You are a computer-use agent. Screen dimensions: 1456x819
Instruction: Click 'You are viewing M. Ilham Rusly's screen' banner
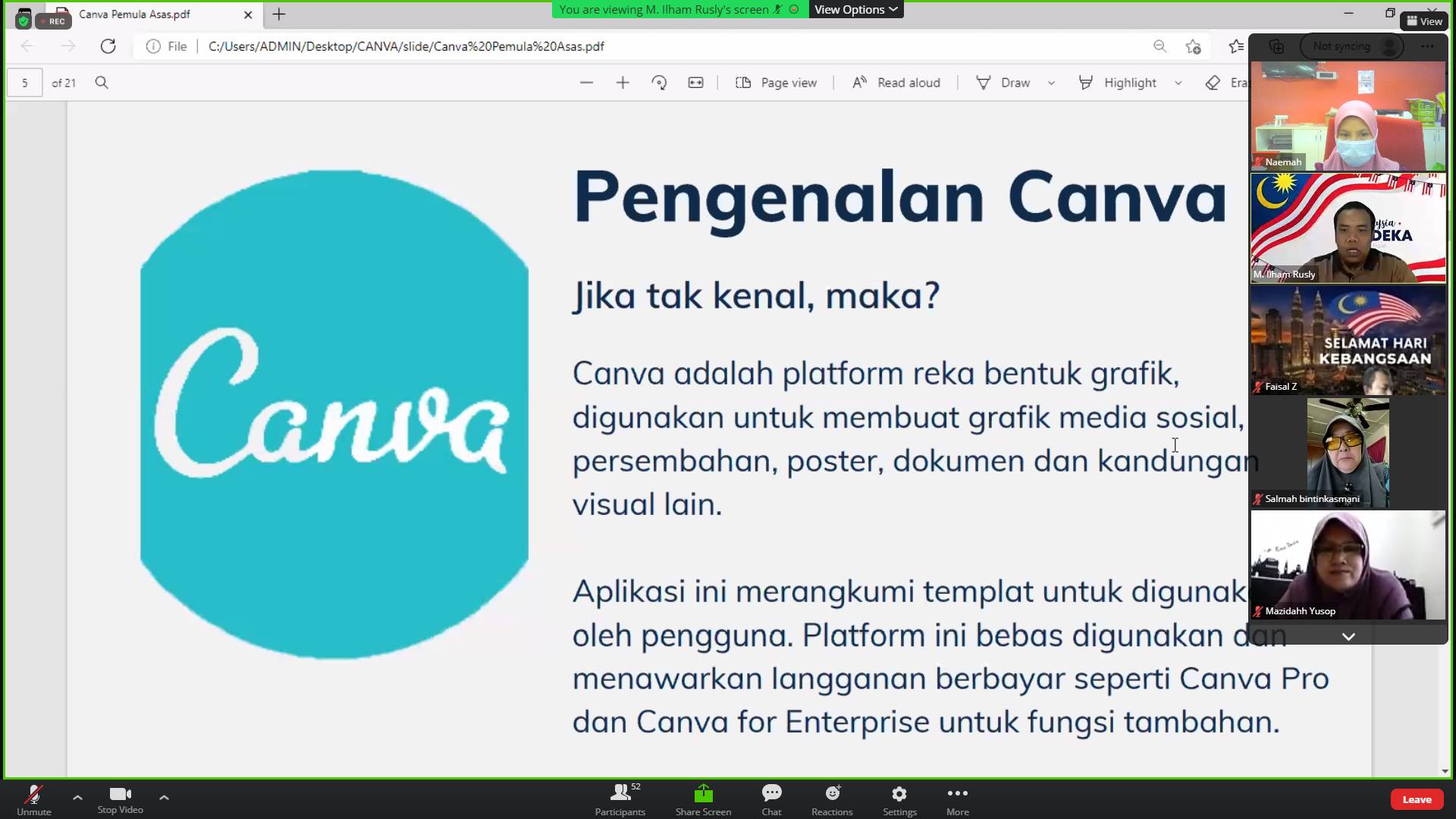[x=679, y=9]
